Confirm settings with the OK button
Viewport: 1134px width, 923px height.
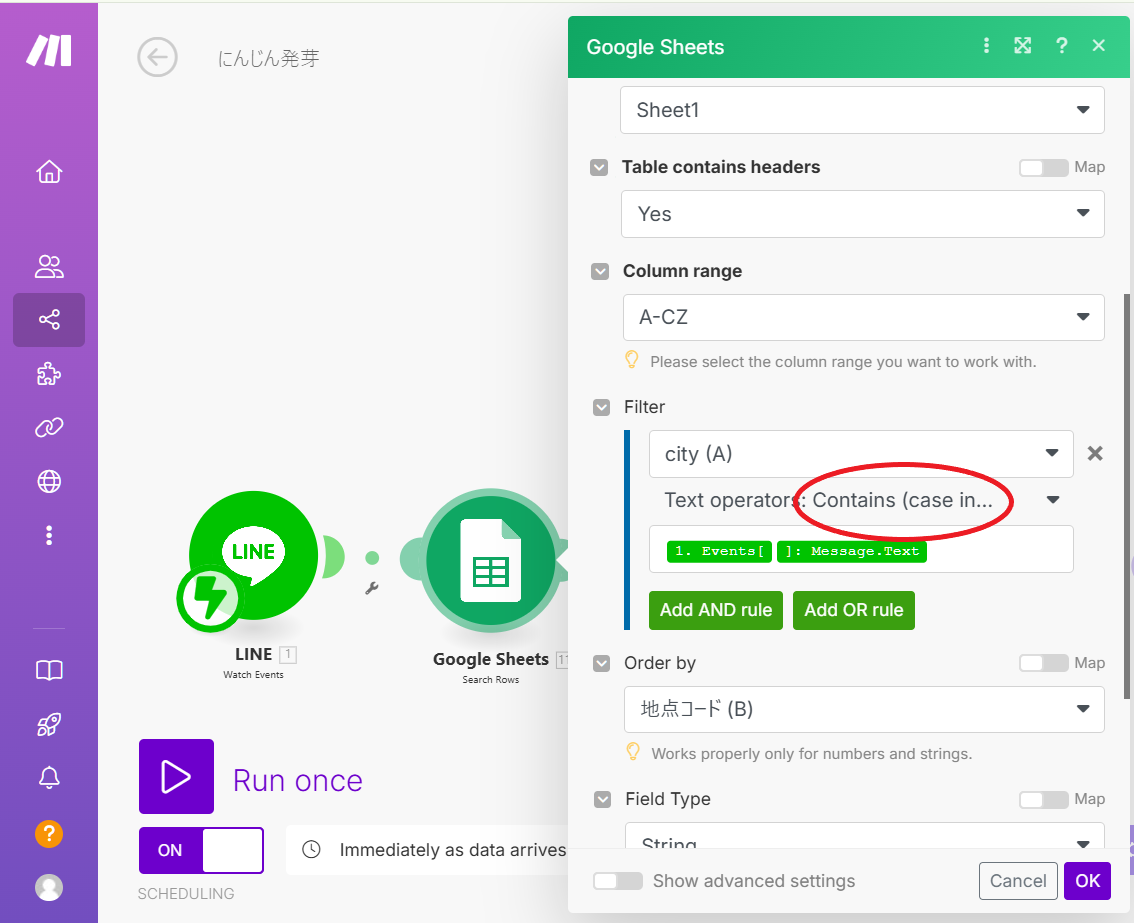click(x=1087, y=881)
